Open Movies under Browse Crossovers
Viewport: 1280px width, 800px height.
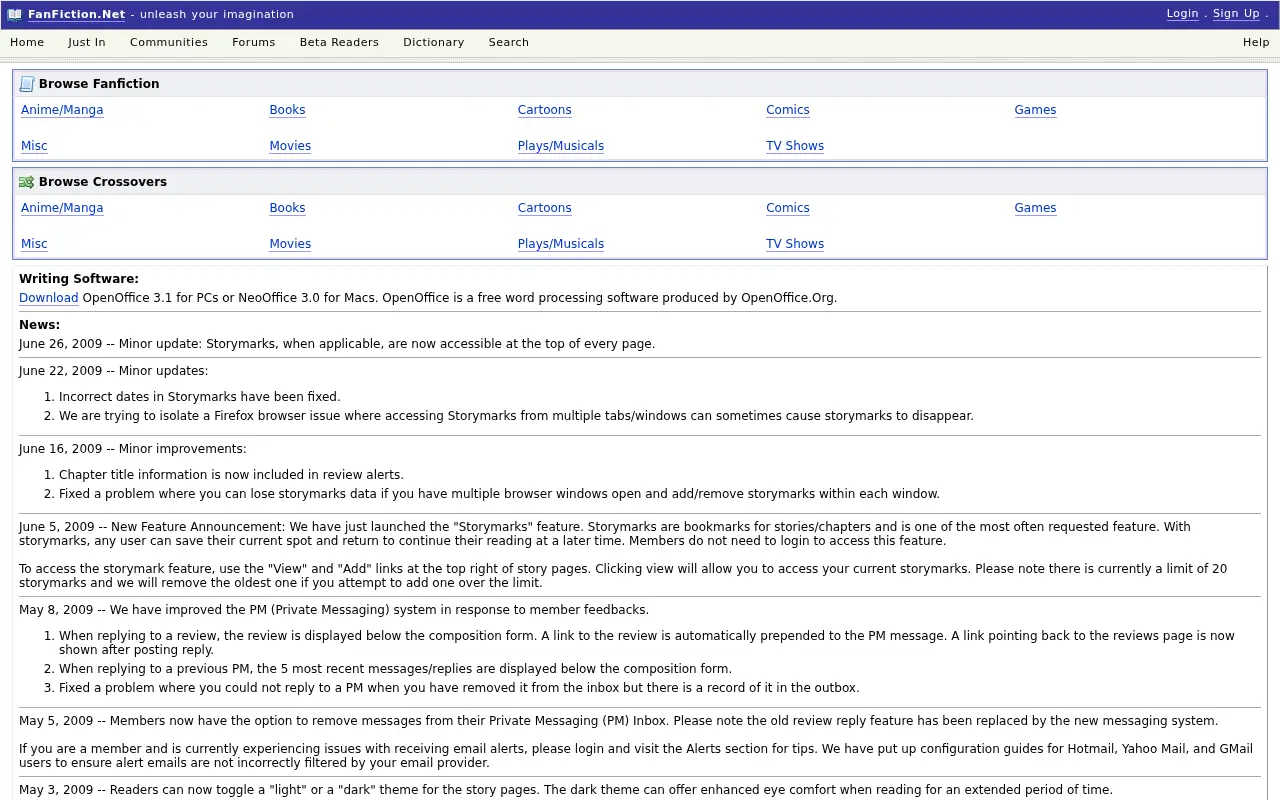(290, 244)
